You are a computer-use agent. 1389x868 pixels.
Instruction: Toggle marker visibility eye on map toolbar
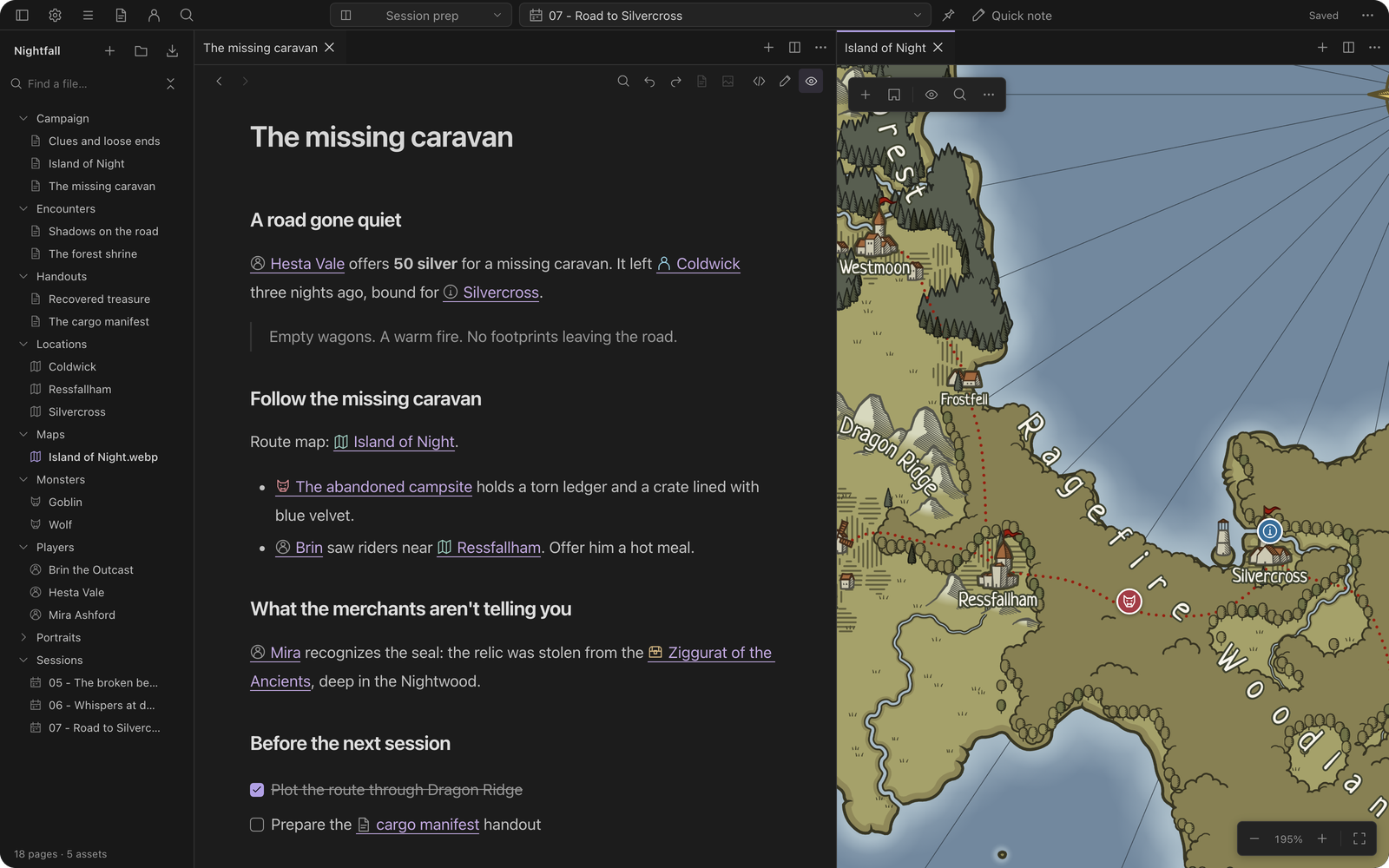point(931,95)
